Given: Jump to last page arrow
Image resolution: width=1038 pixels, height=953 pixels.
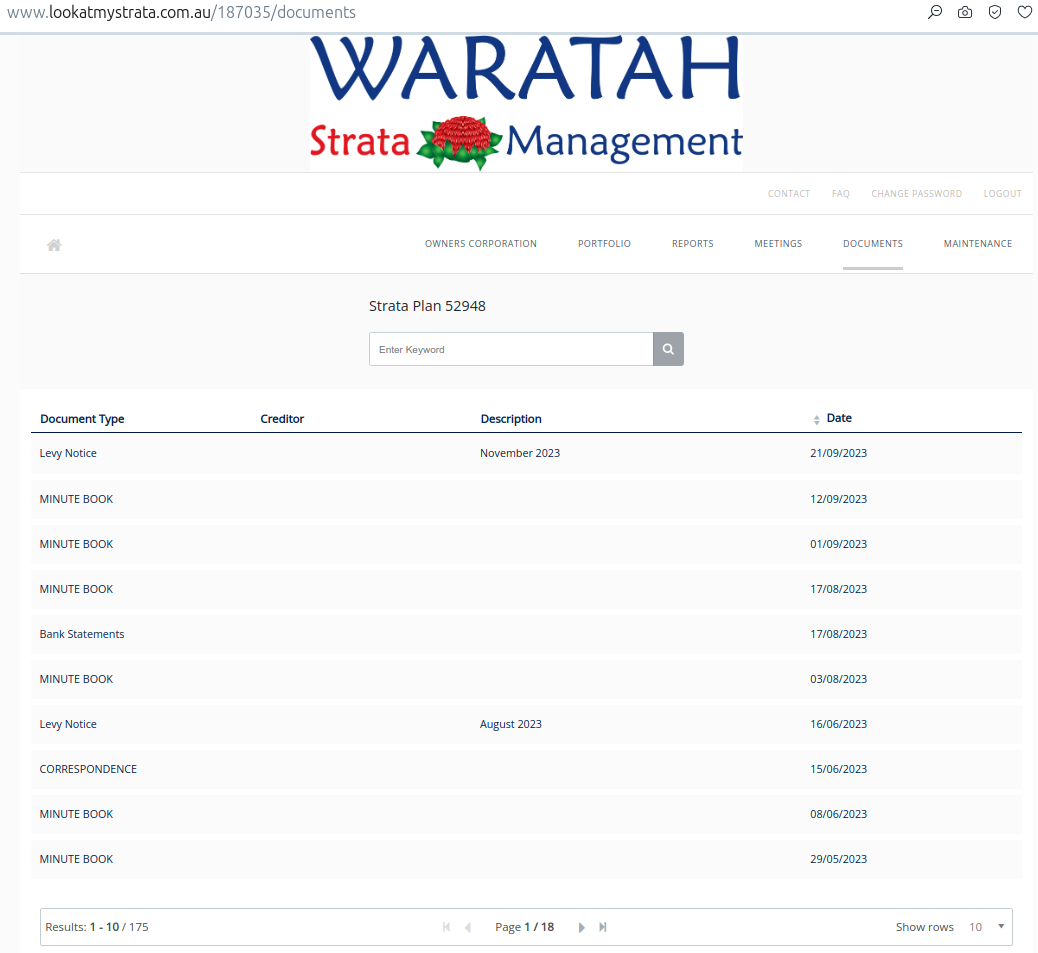Looking at the screenshot, I should click(x=603, y=928).
